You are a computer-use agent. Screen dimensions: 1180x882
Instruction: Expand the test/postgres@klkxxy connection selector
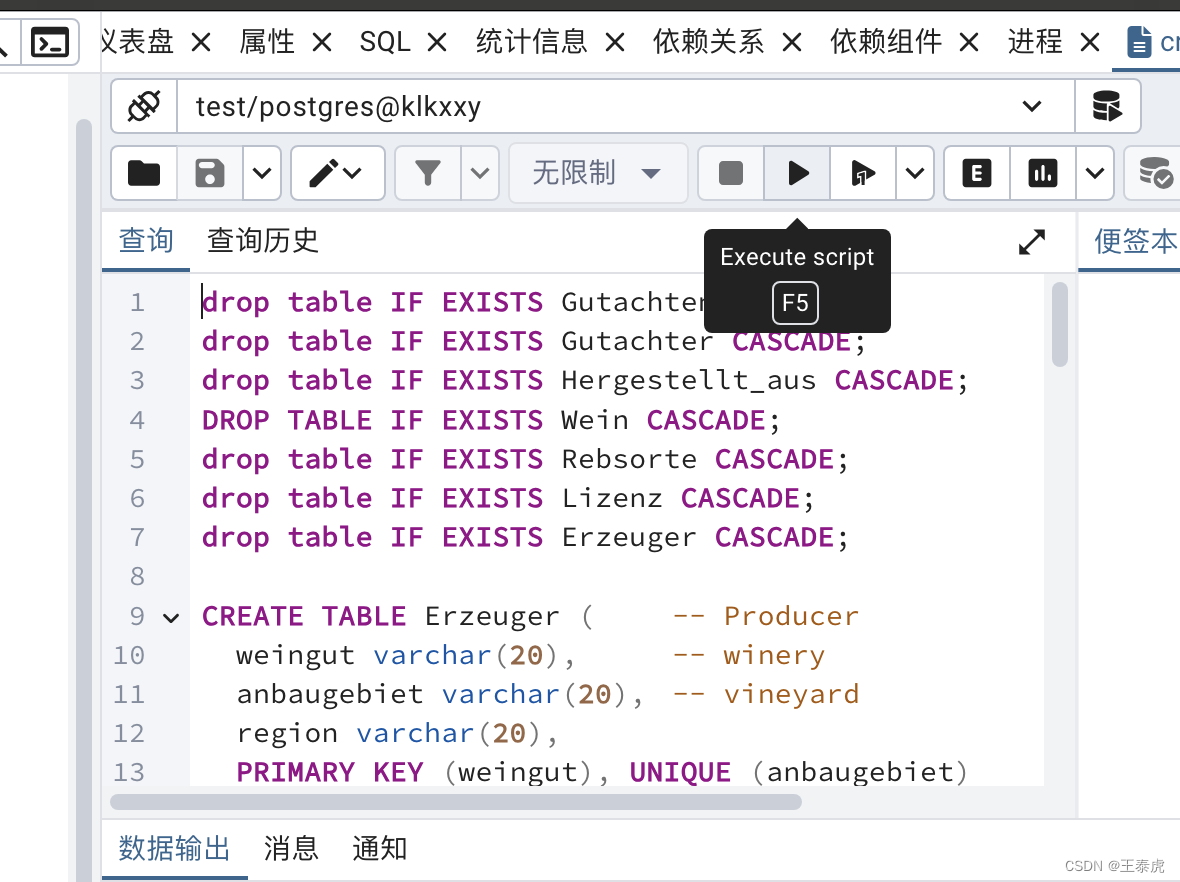[1031, 106]
